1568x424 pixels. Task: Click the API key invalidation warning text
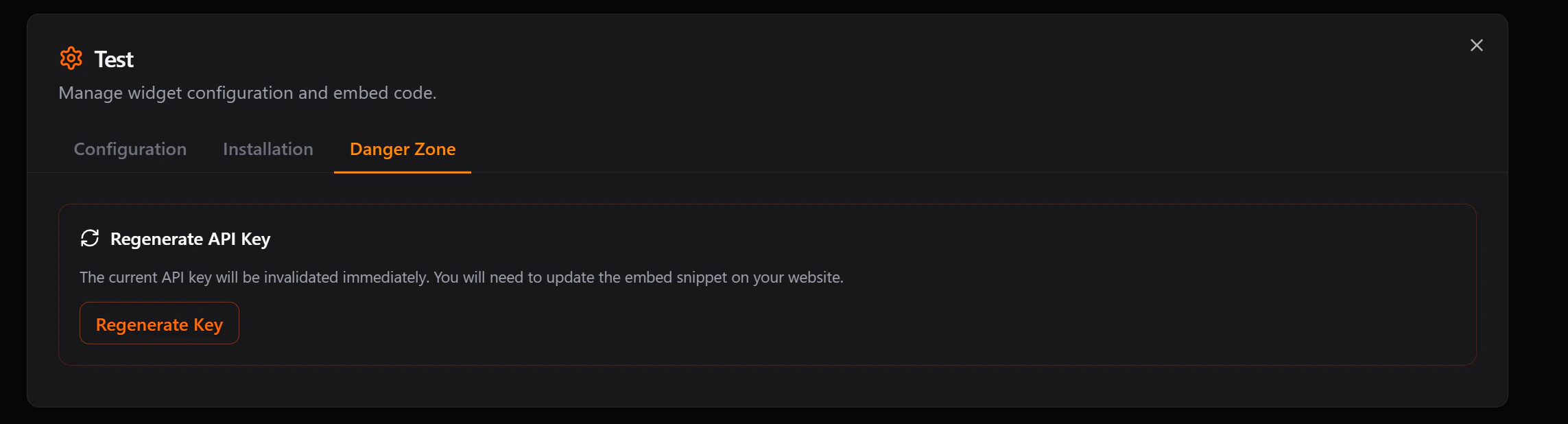462,277
